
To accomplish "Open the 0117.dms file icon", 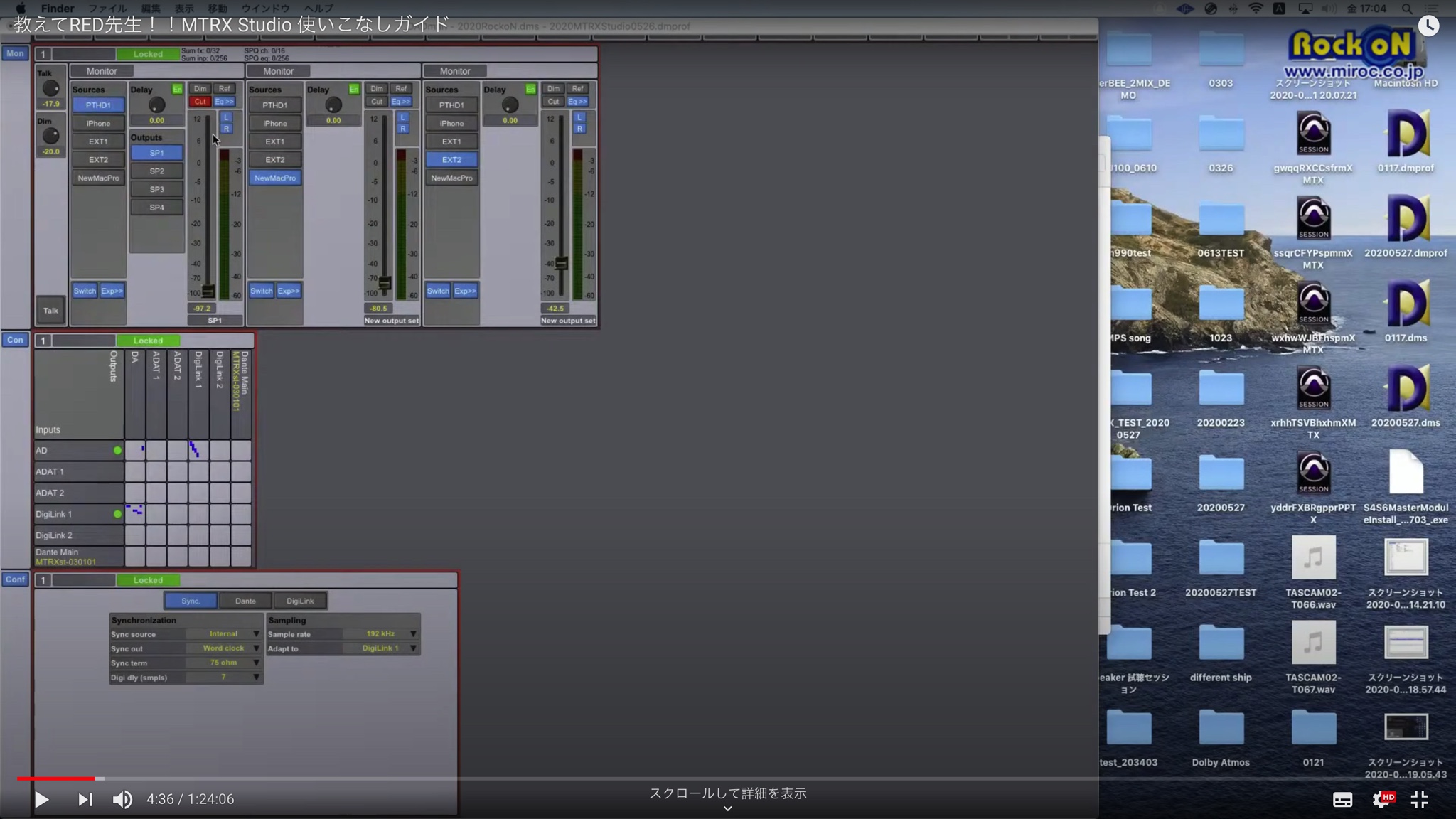I will pyautogui.click(x=1406, y=303).
